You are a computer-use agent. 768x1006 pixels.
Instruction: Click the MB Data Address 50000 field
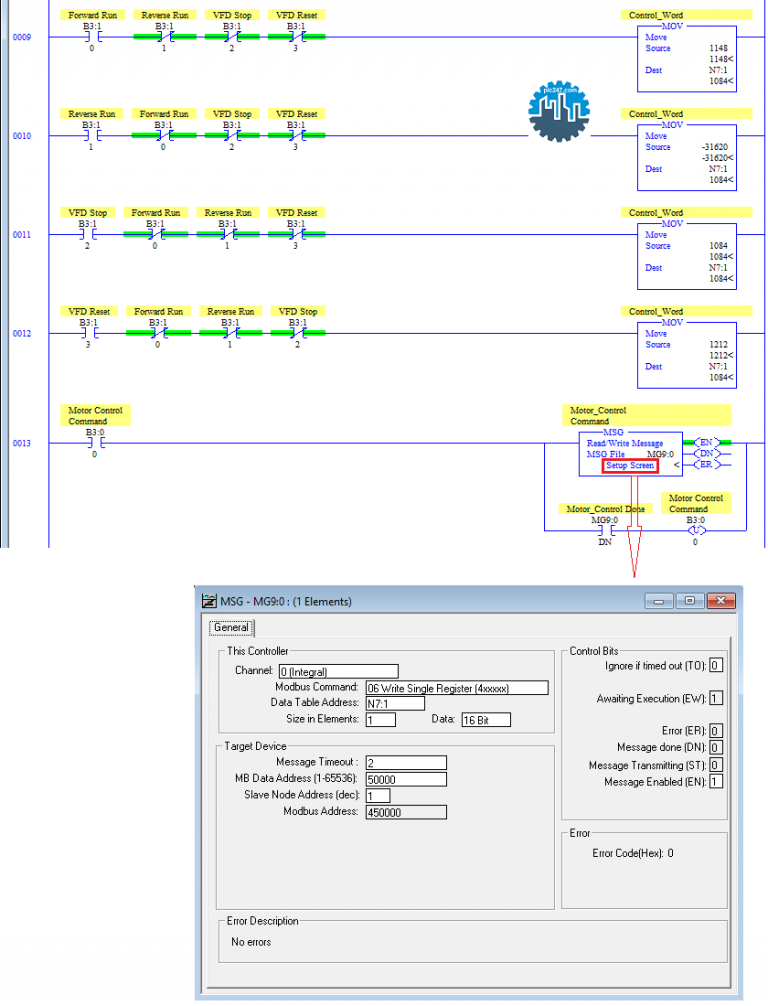click(x=406, y=780)
